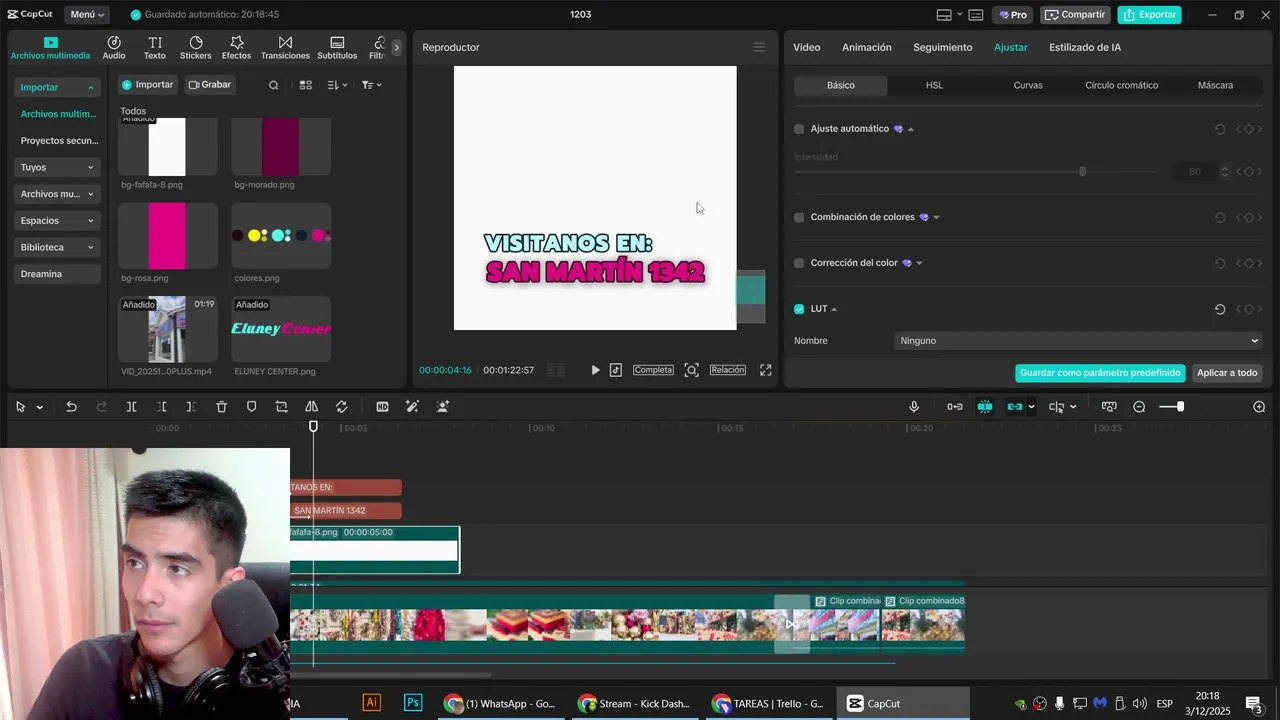The width and height of the screenshot is (1280, 720).
Task: Open the Transiciones tab
Action: pyautogui.click(x=285, y=47)
